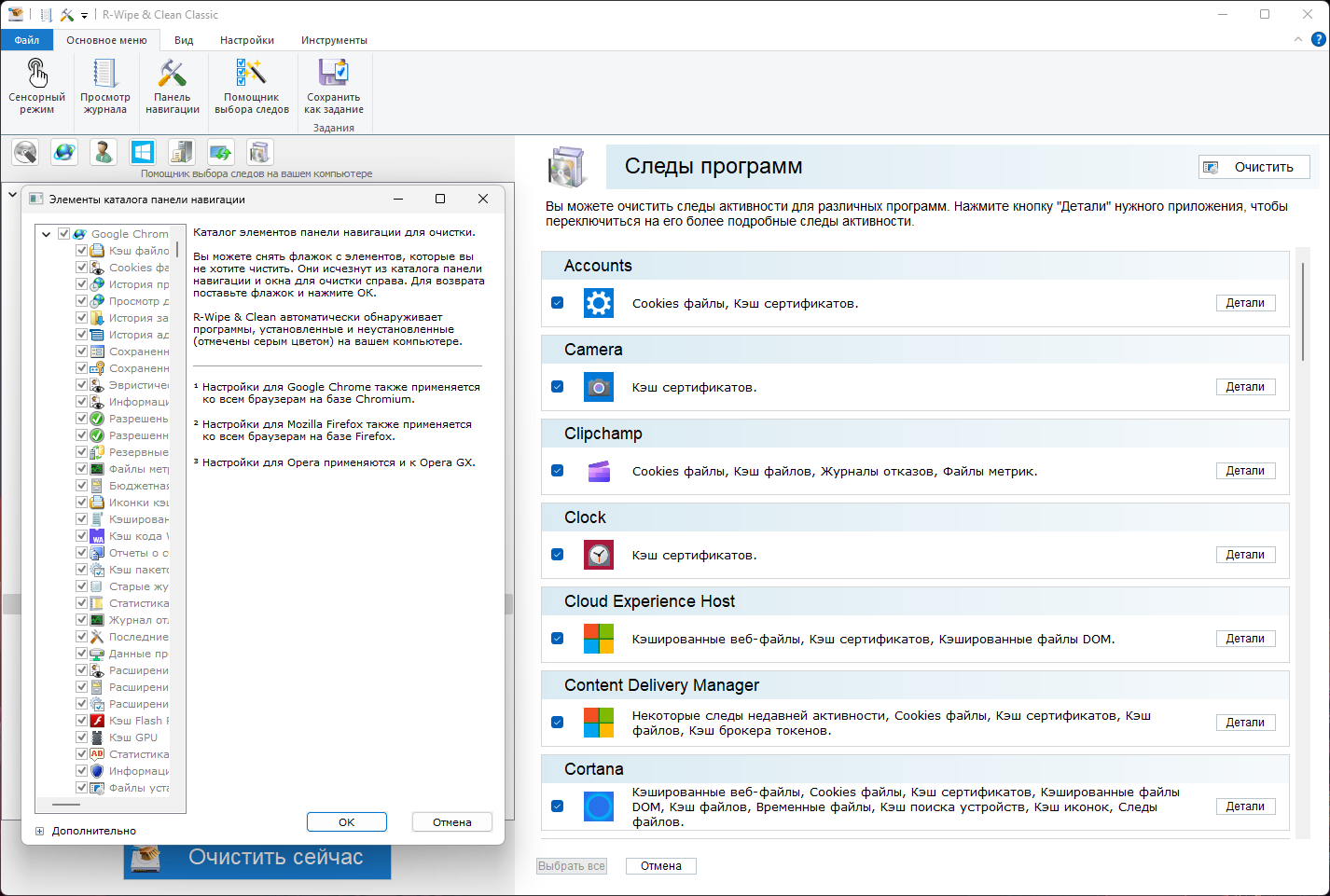The height and width of the screenshot is (896, 1330).
Task: Click the programs list vertical scrollbar
Action: [1303, 311]
